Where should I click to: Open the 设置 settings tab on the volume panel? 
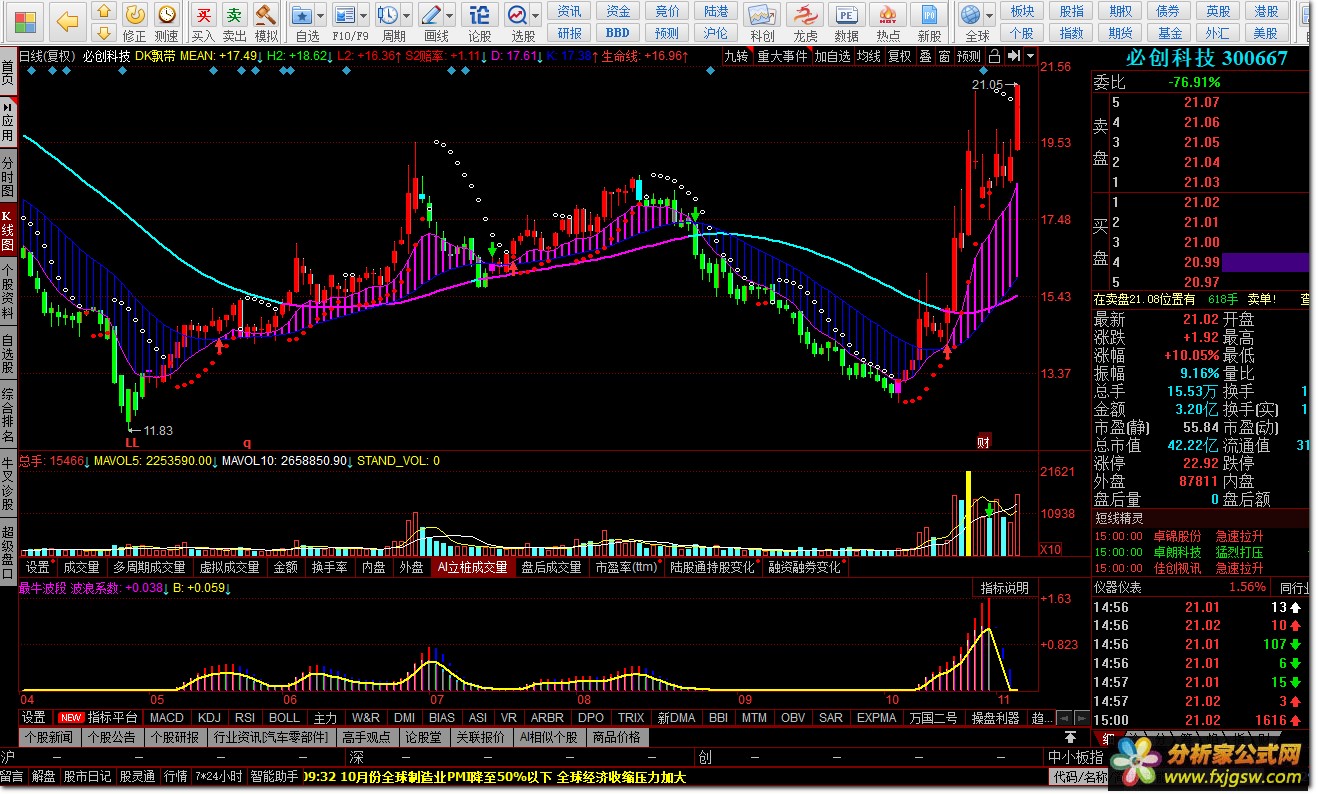click(37, 567)
